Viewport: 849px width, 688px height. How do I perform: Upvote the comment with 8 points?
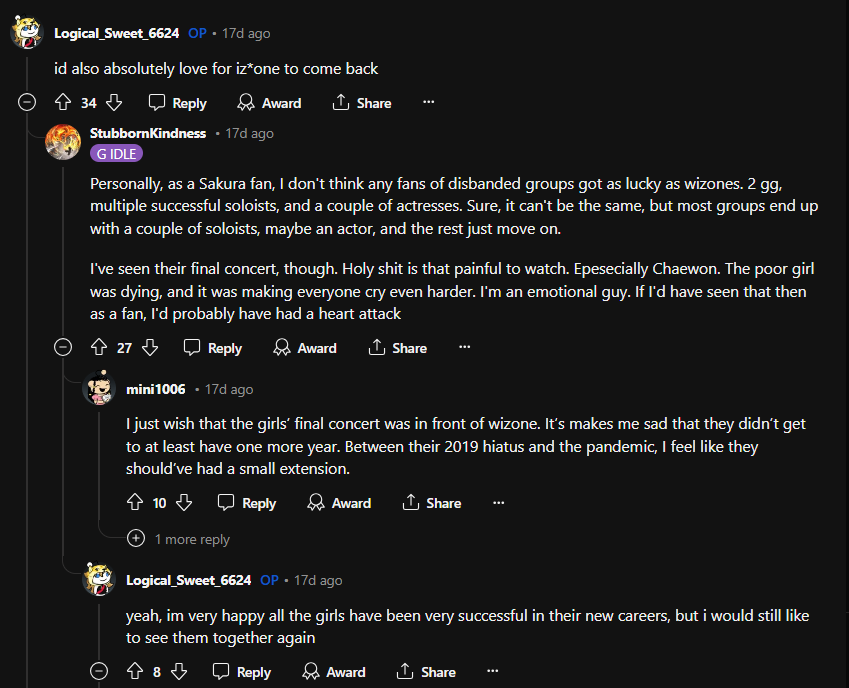pyautogui.click(x=135, y=672)
